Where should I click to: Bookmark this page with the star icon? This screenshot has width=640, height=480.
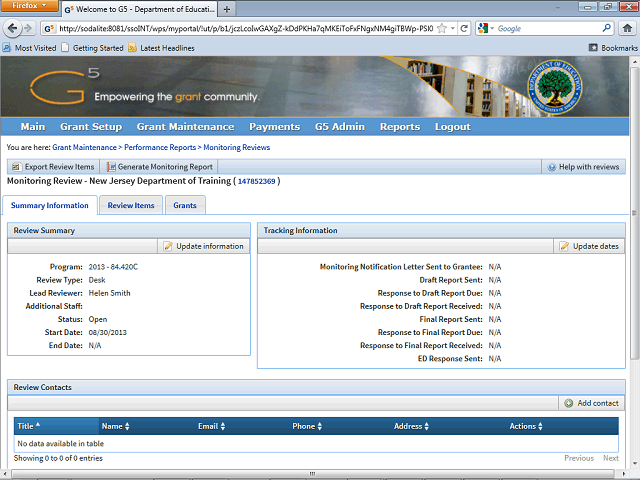(x=442, y=29)
